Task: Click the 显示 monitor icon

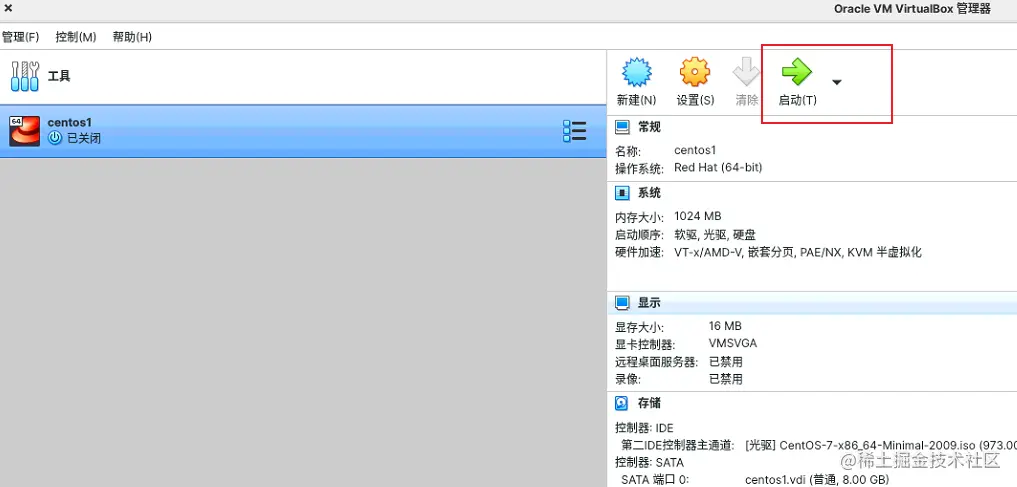Action: [x=622, y=303]
